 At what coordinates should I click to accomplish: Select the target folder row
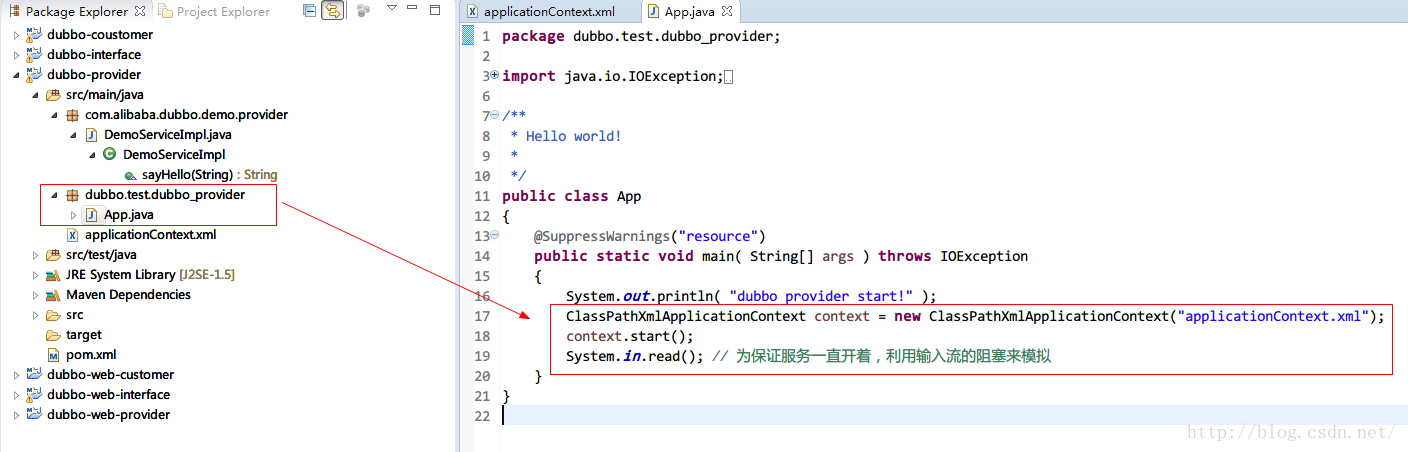point(84,335)
